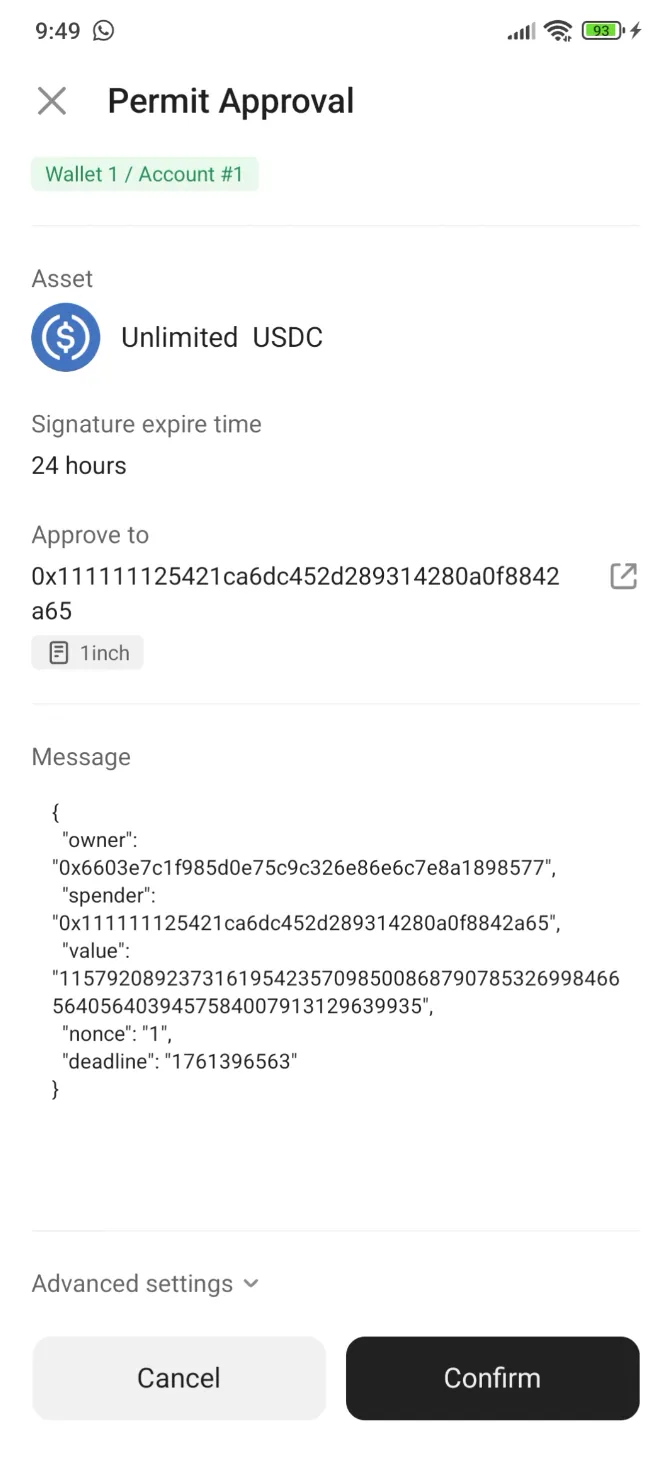Tap the battery indicator showing 93

coord(600,30)
